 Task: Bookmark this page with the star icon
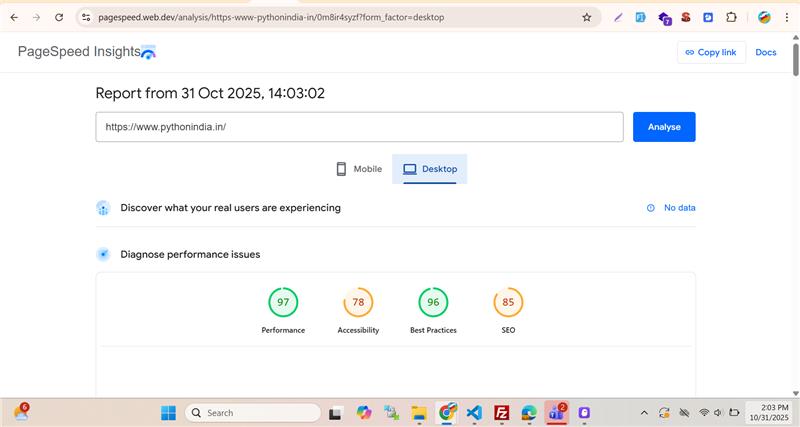click(586, 17)
